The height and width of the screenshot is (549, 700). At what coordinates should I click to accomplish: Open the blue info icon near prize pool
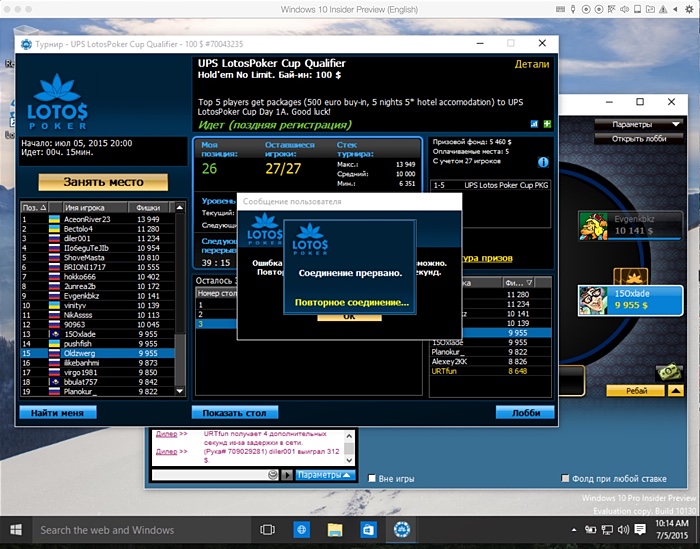[x=543, y=162]
